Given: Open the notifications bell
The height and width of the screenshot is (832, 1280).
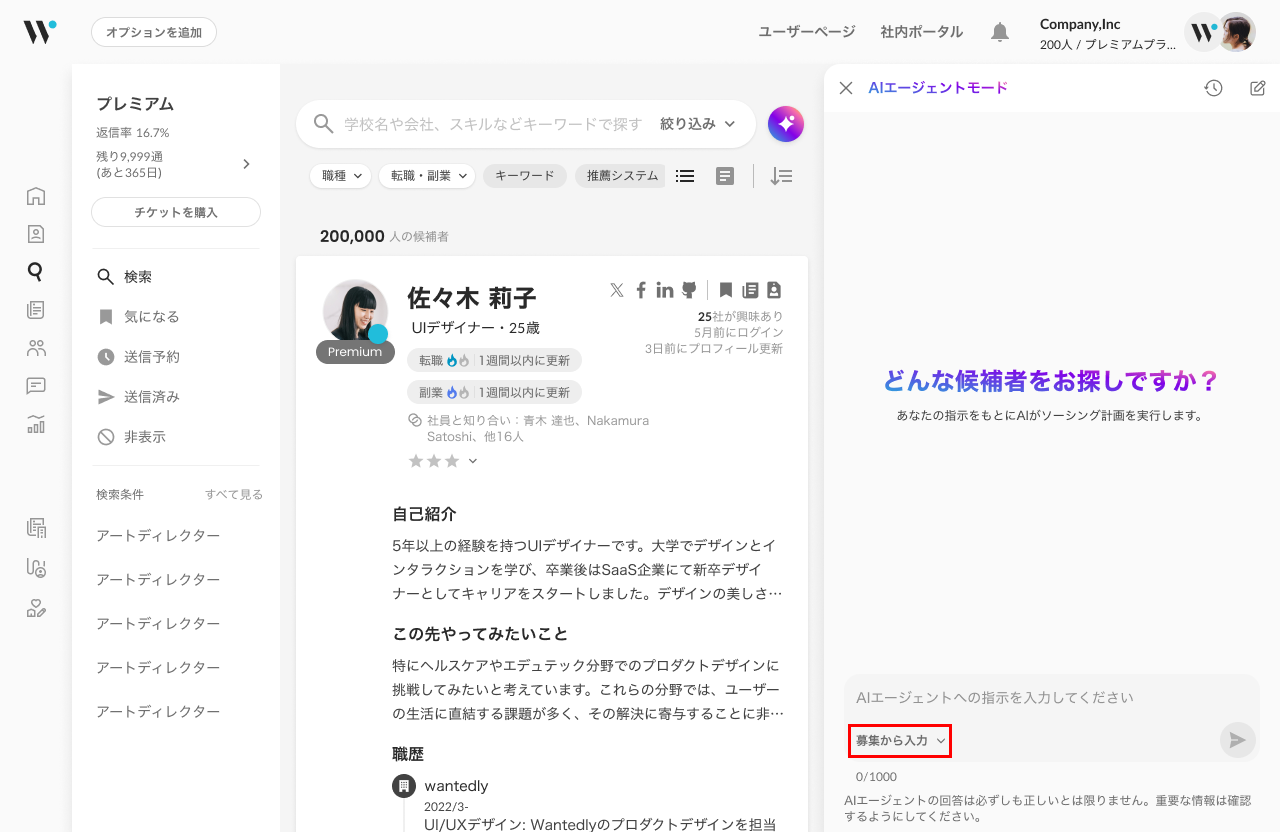Looking at the screenshot, I should coord(999,32).
